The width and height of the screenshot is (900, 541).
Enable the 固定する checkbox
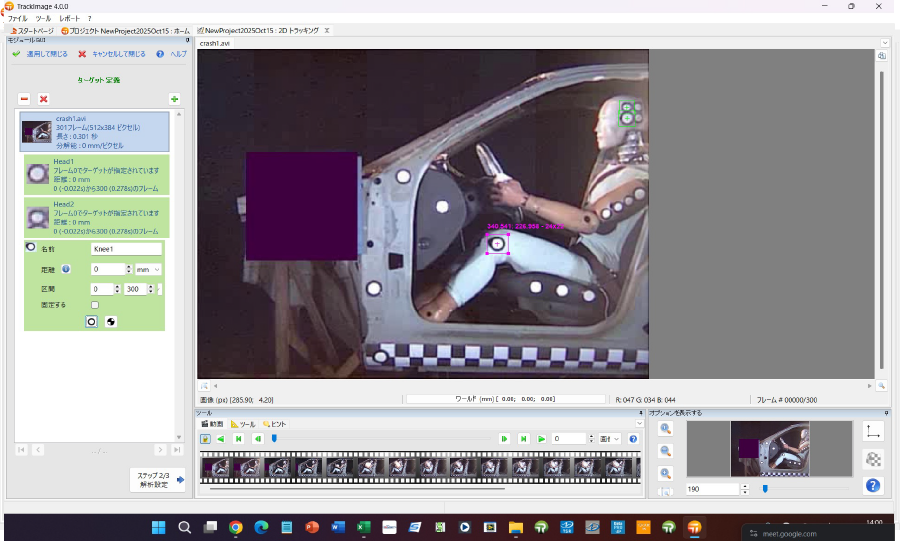coord(95,305)
